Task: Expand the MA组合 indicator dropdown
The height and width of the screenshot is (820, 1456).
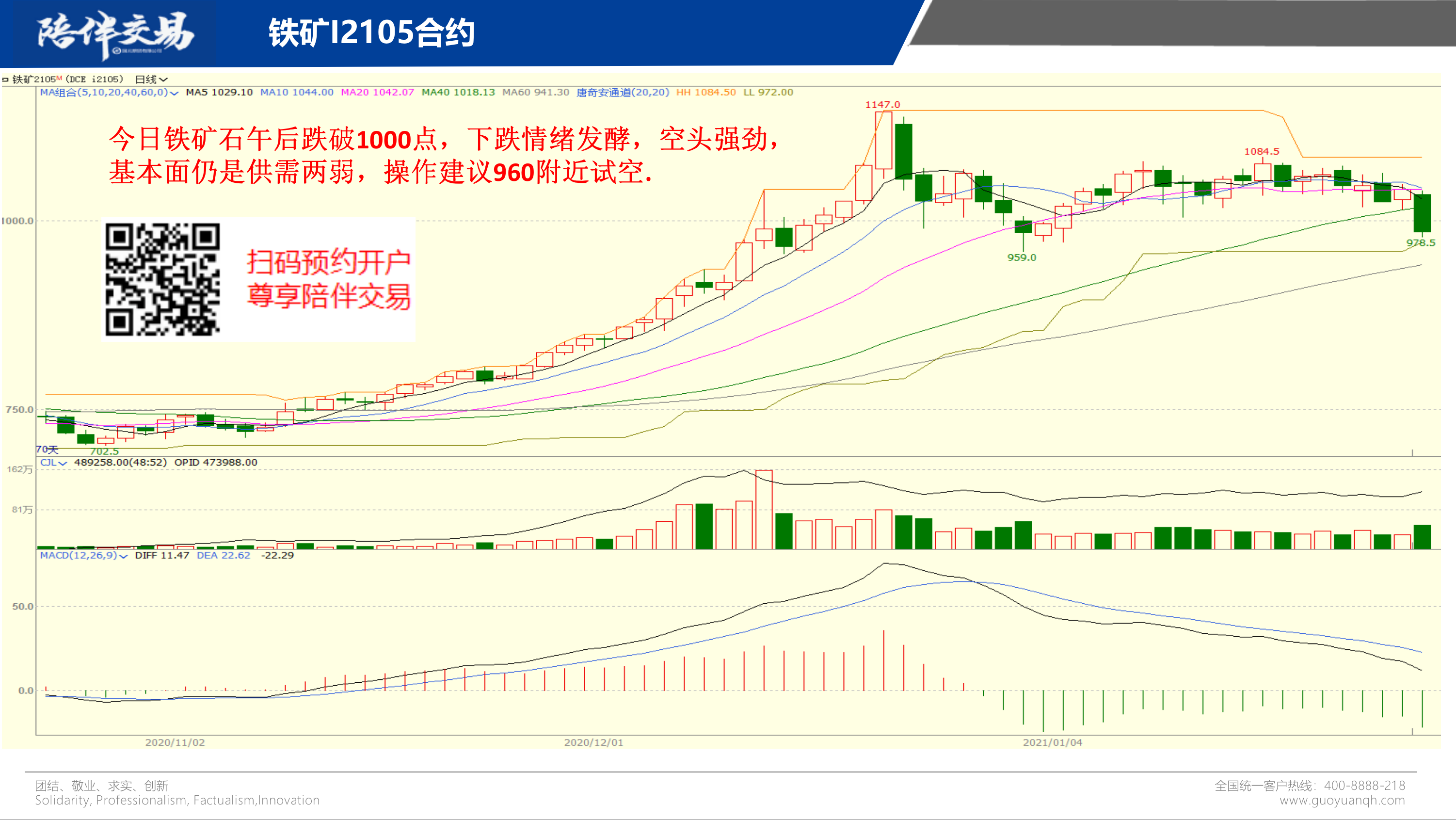Action: coord(174,93)
